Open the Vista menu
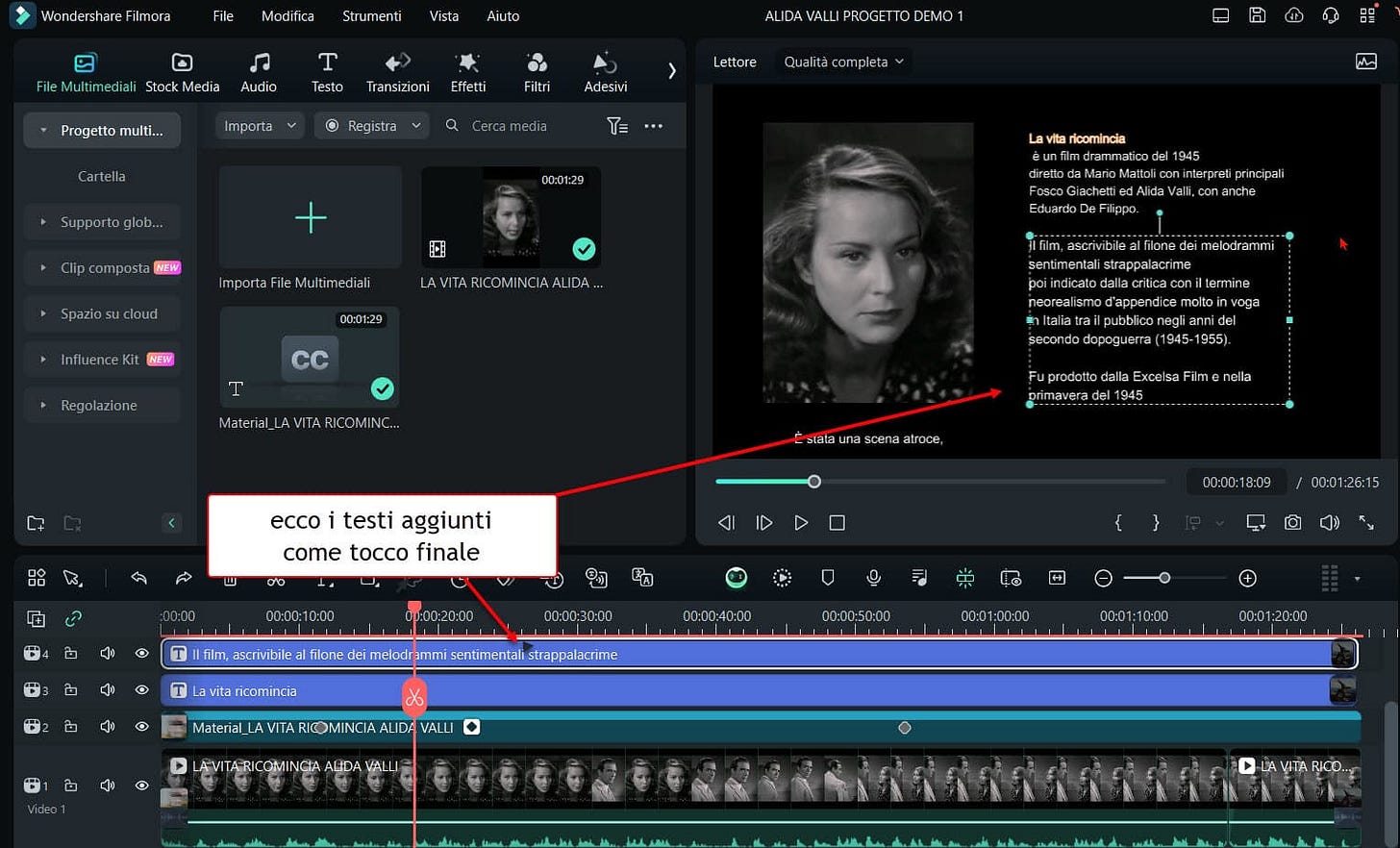 443,16
